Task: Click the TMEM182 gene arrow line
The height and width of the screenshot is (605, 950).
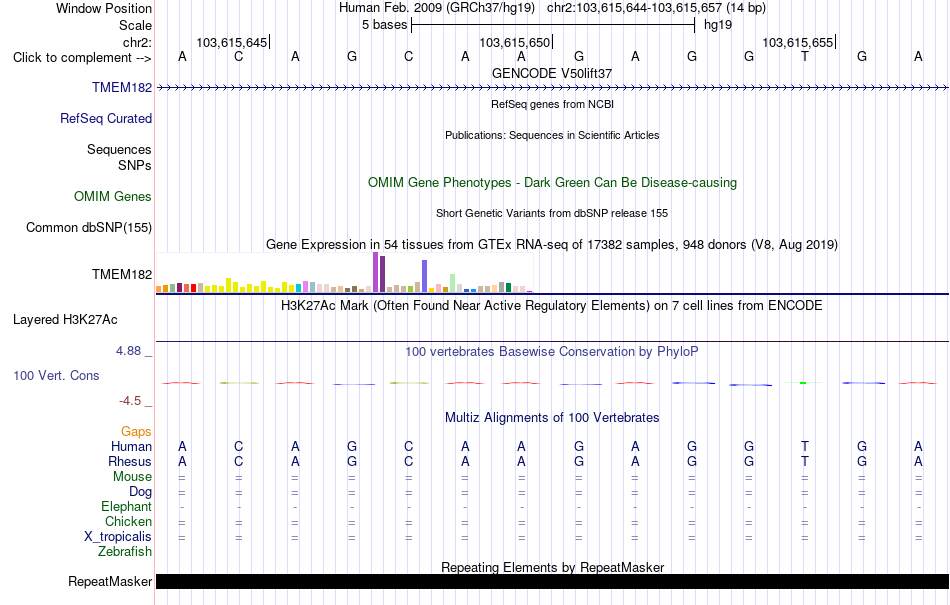Action: tap(552, 88)
